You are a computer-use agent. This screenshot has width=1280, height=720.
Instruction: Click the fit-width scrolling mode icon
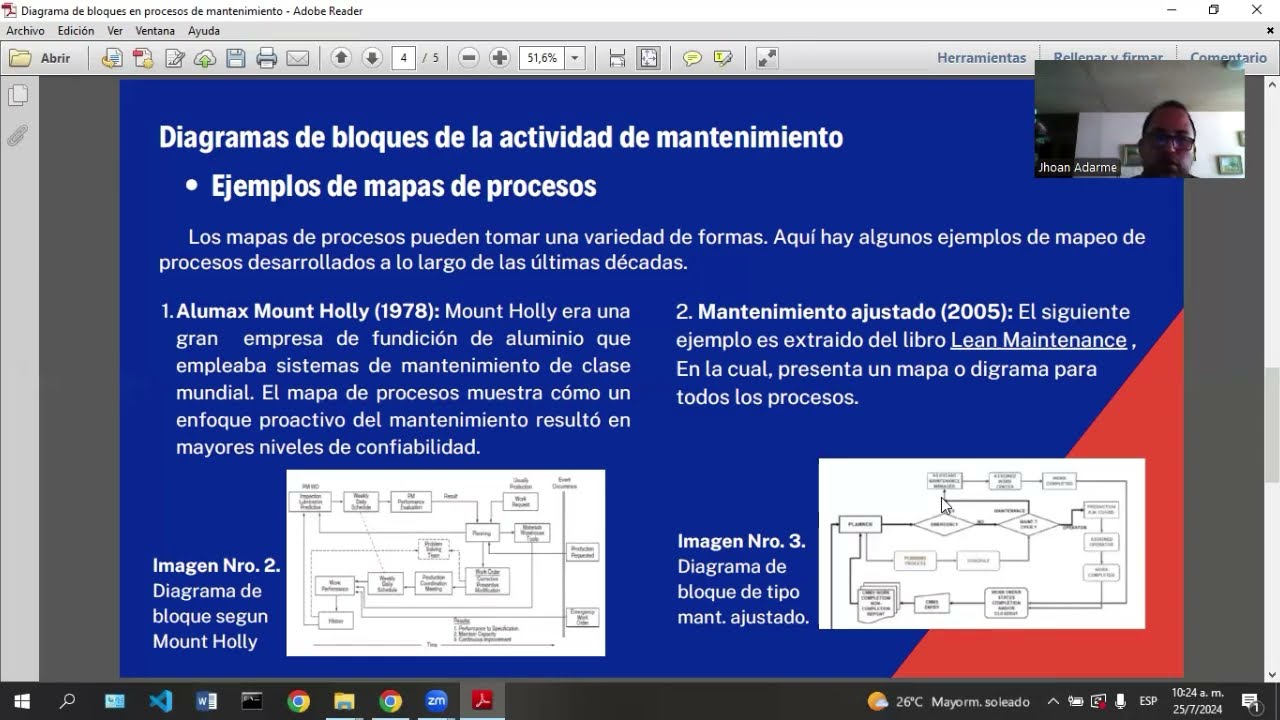(x=618, y=58)
